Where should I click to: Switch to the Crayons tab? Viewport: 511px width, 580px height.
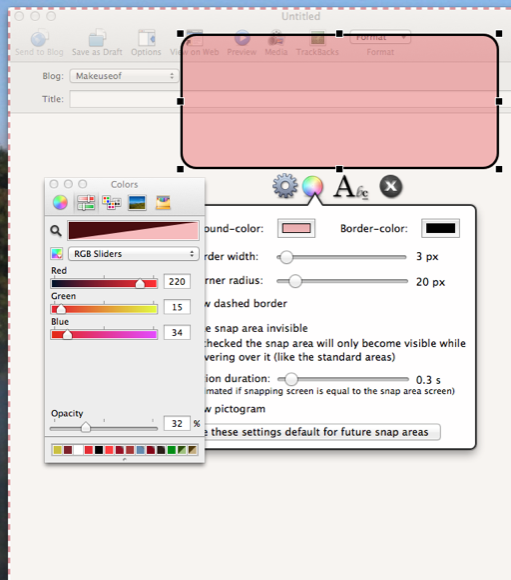point(163,203)
